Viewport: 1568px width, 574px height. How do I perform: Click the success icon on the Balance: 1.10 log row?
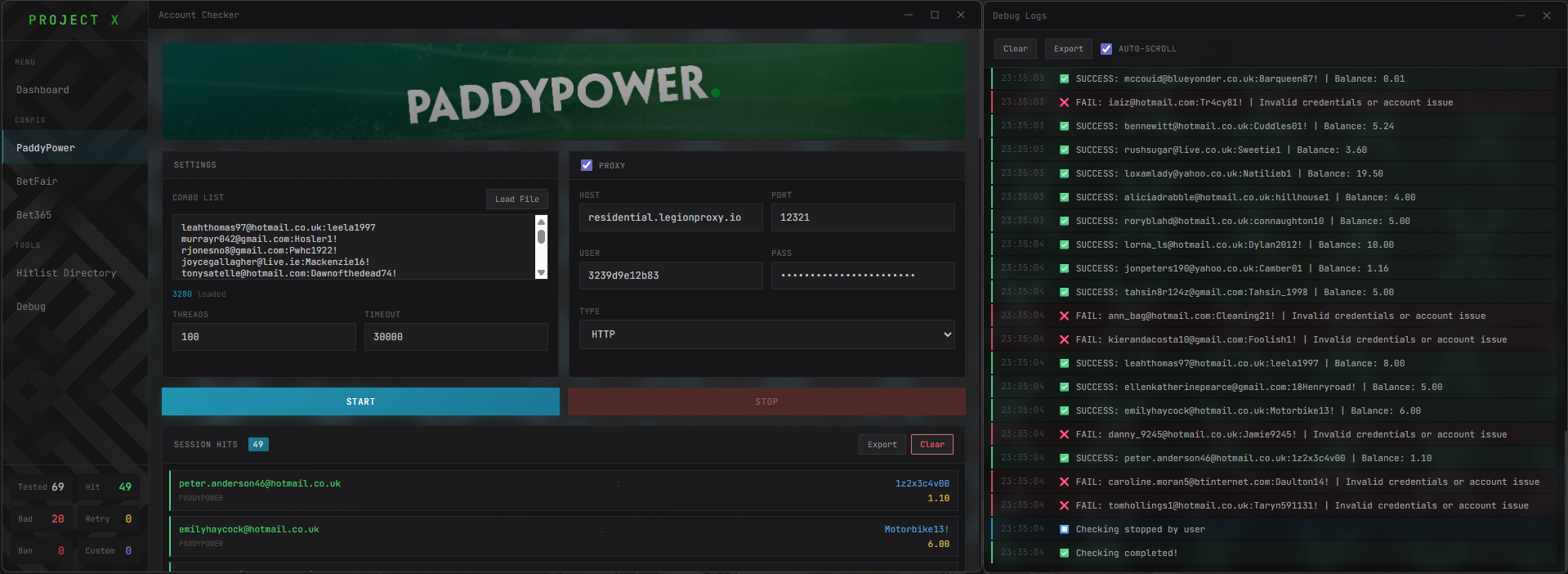(x=1064, y=459)
